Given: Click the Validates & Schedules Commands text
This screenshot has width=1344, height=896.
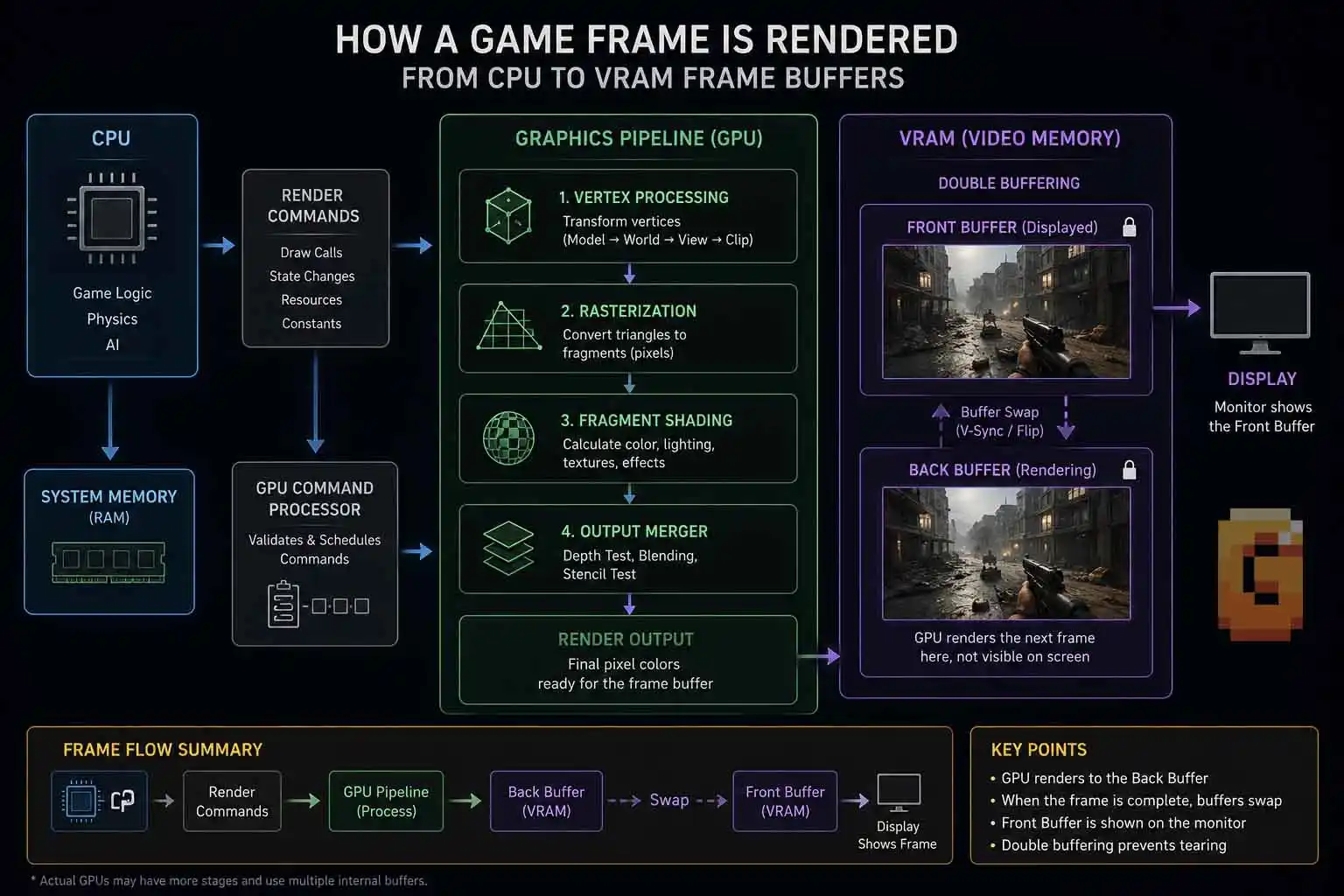Looking at the screenshot, I should 315,549.
